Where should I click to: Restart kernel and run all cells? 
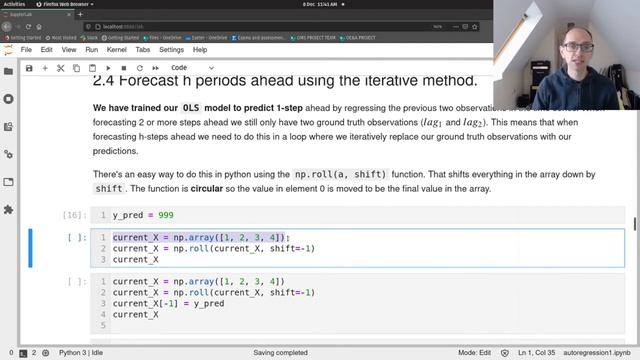click(x=156, y=68)
